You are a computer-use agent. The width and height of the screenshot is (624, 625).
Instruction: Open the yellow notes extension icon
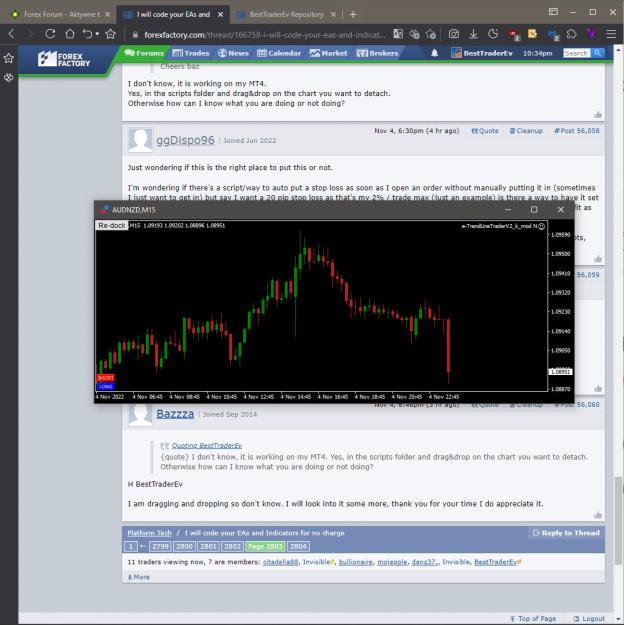coord(532,34)
